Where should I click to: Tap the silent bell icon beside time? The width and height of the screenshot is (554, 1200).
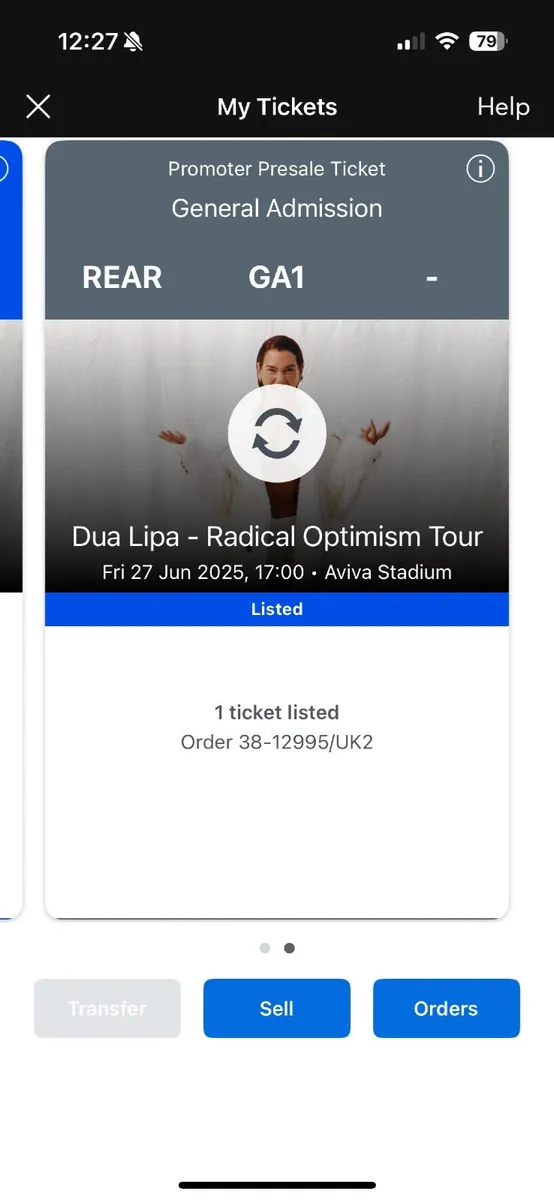click(133, 42)
